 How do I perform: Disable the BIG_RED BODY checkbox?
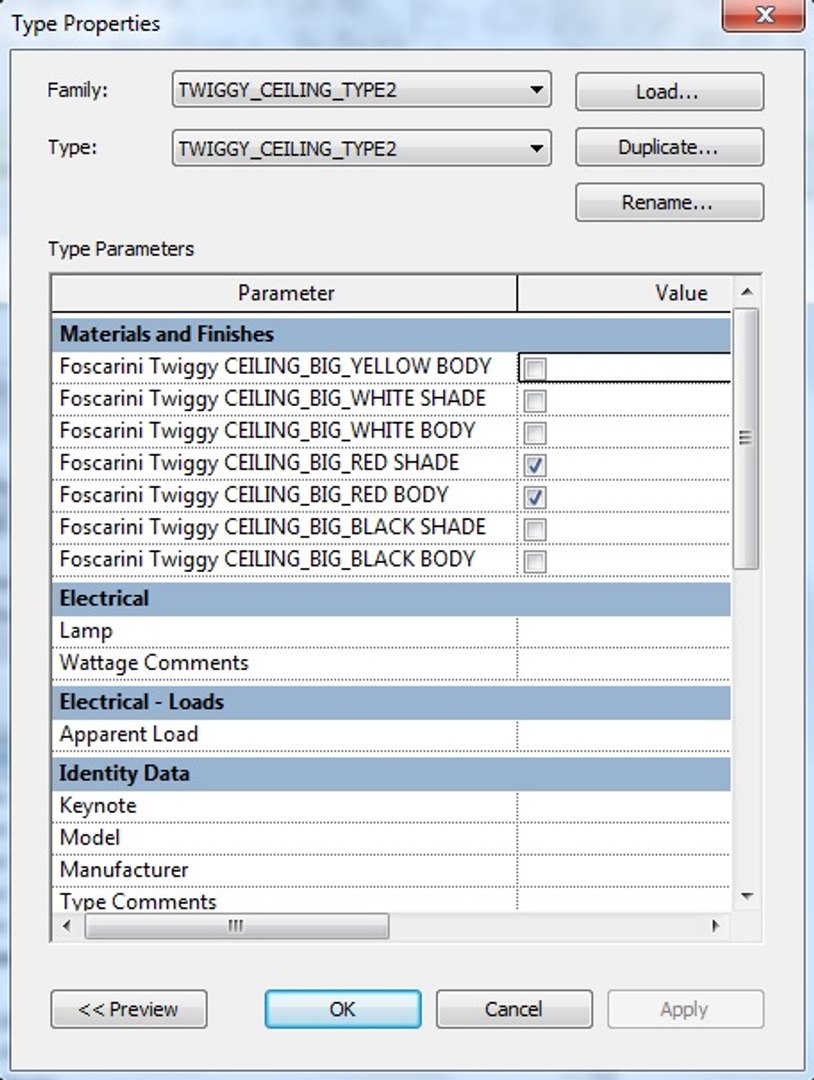pyautogui.click(x=536, y=497)
